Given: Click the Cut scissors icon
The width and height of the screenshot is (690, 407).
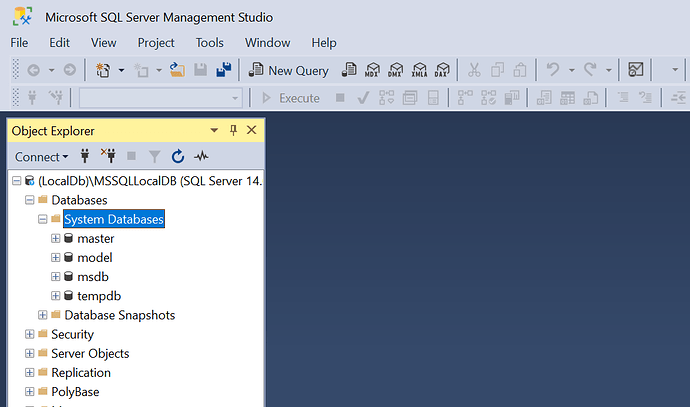Looking at the screenshot, I should click(x=474, y=70).
